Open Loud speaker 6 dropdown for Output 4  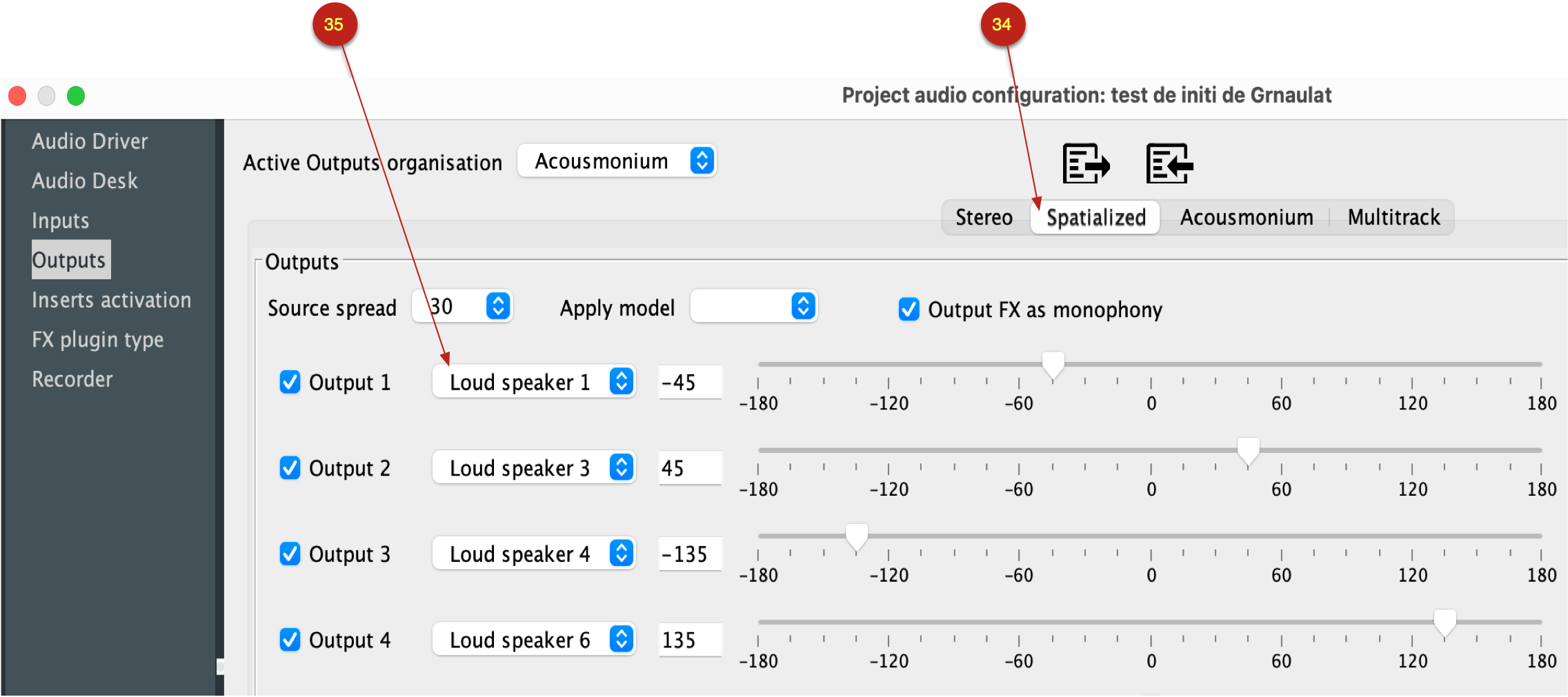534,640
